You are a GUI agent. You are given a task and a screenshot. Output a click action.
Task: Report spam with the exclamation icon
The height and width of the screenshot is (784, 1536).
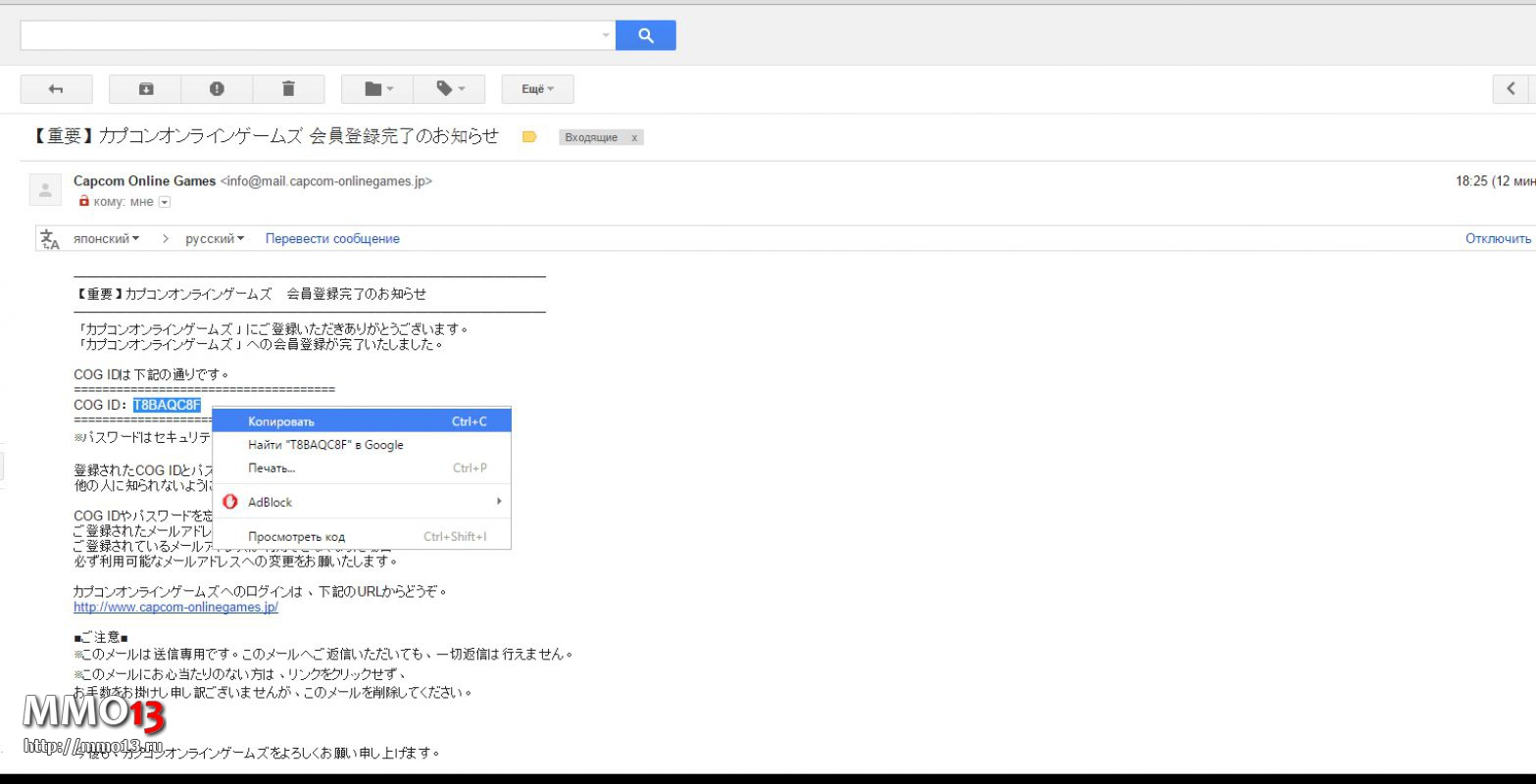(x=217, y=89)
